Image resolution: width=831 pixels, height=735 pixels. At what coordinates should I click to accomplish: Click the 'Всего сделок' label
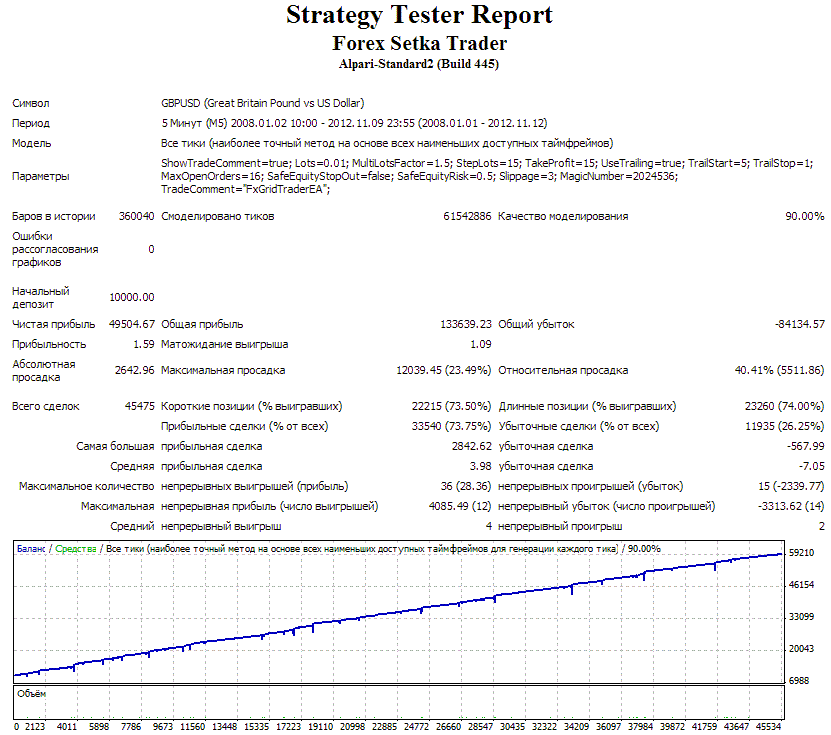pos(46,406)
